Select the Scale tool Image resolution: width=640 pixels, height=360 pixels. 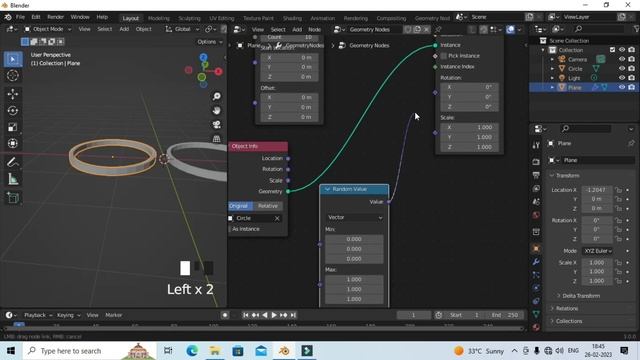click(13, 127)
